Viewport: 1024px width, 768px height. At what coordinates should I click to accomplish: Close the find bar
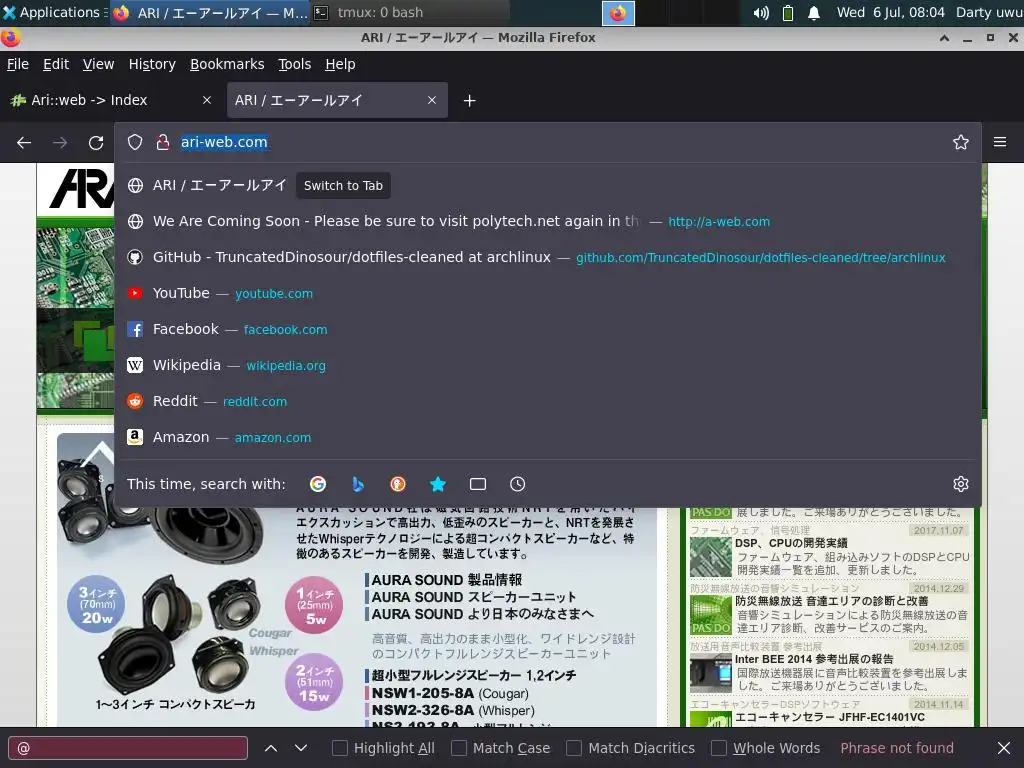click(1004, 748)
